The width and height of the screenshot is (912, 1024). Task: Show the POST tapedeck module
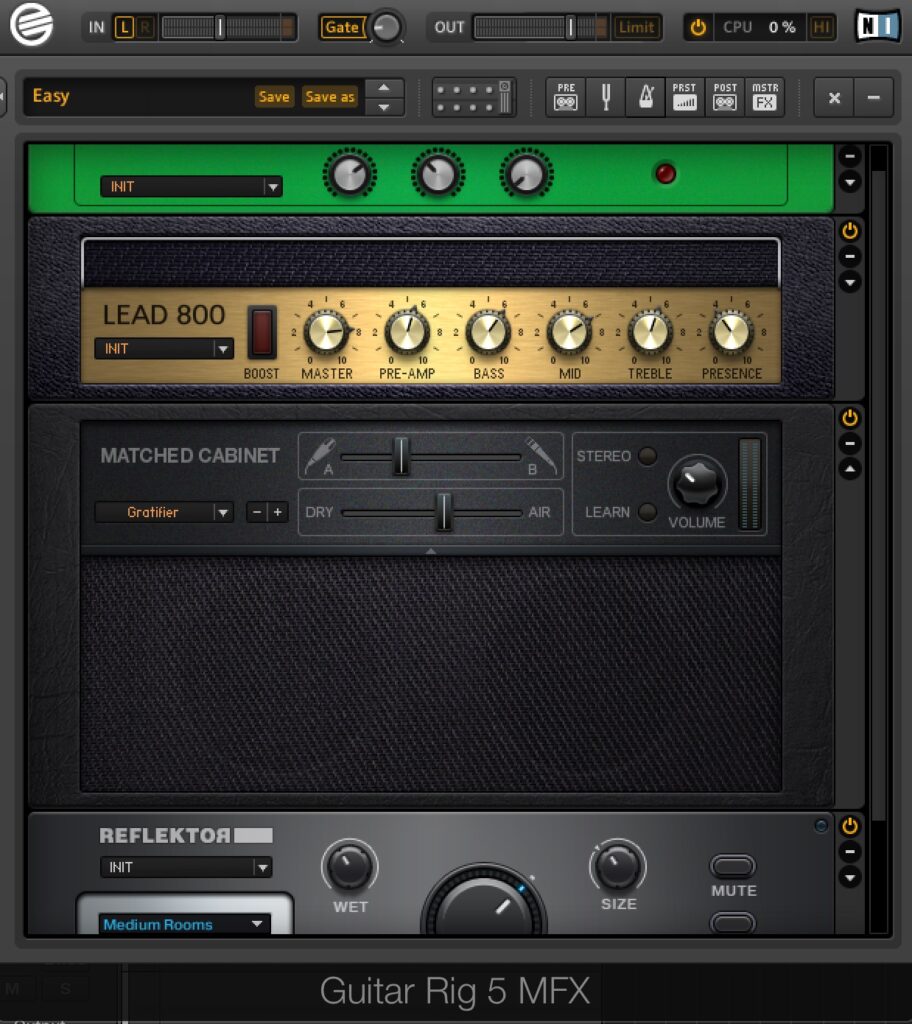tap(725, 97)
